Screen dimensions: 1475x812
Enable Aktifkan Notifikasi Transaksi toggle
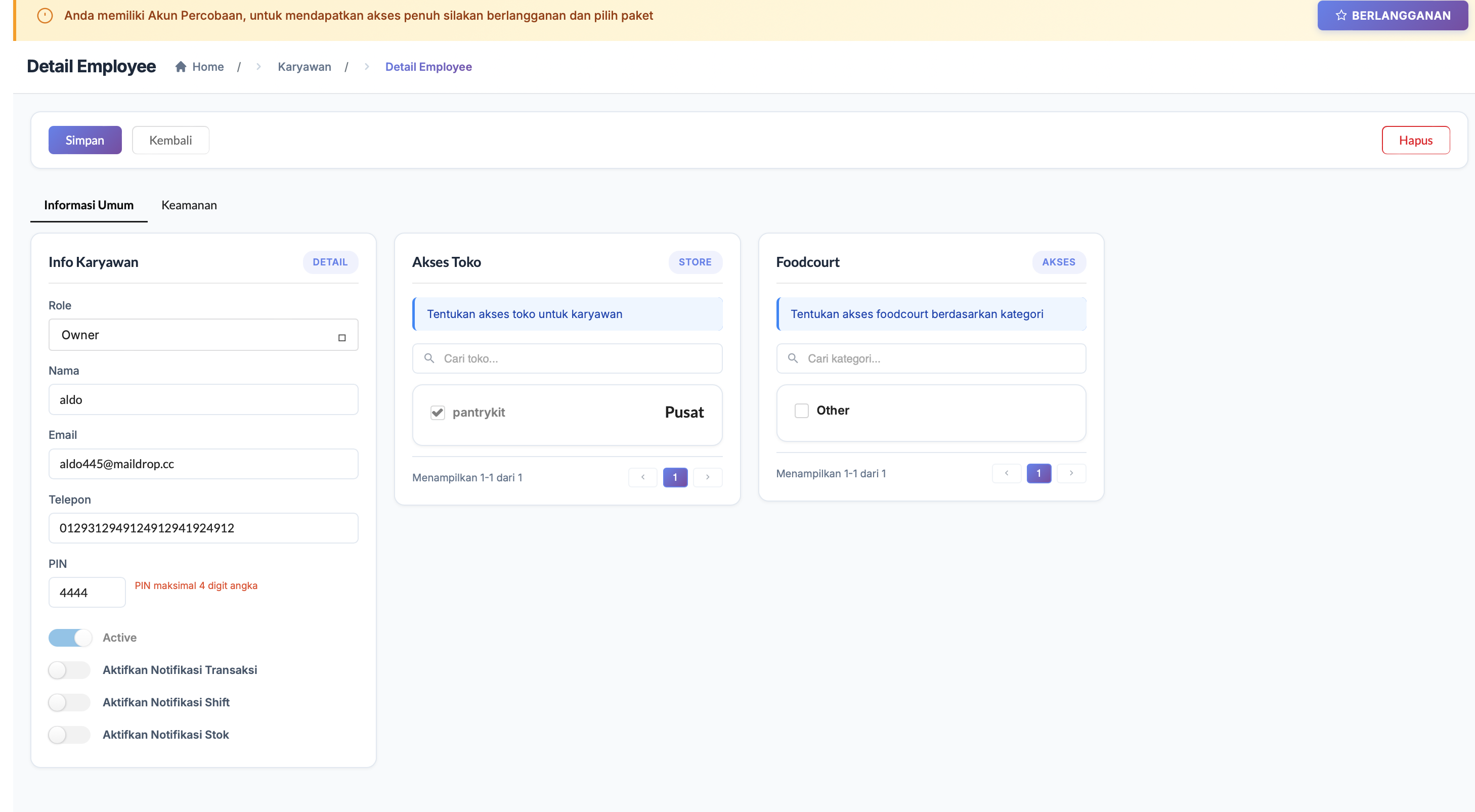coord(69,670)
